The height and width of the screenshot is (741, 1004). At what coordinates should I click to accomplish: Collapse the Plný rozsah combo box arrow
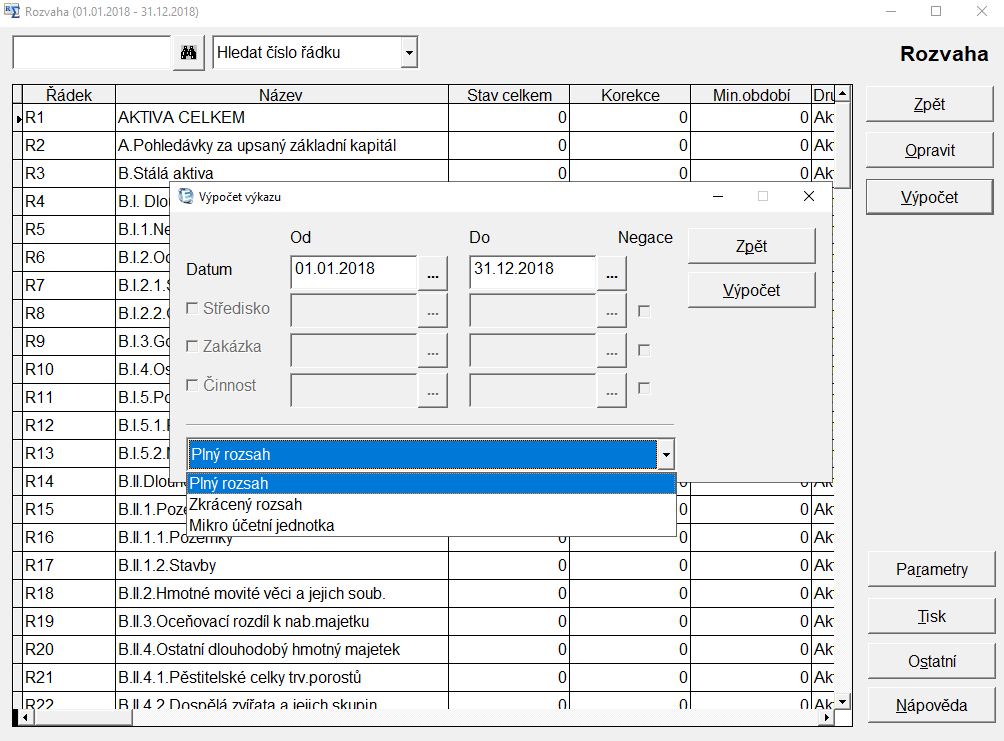[x=666, y=455]
